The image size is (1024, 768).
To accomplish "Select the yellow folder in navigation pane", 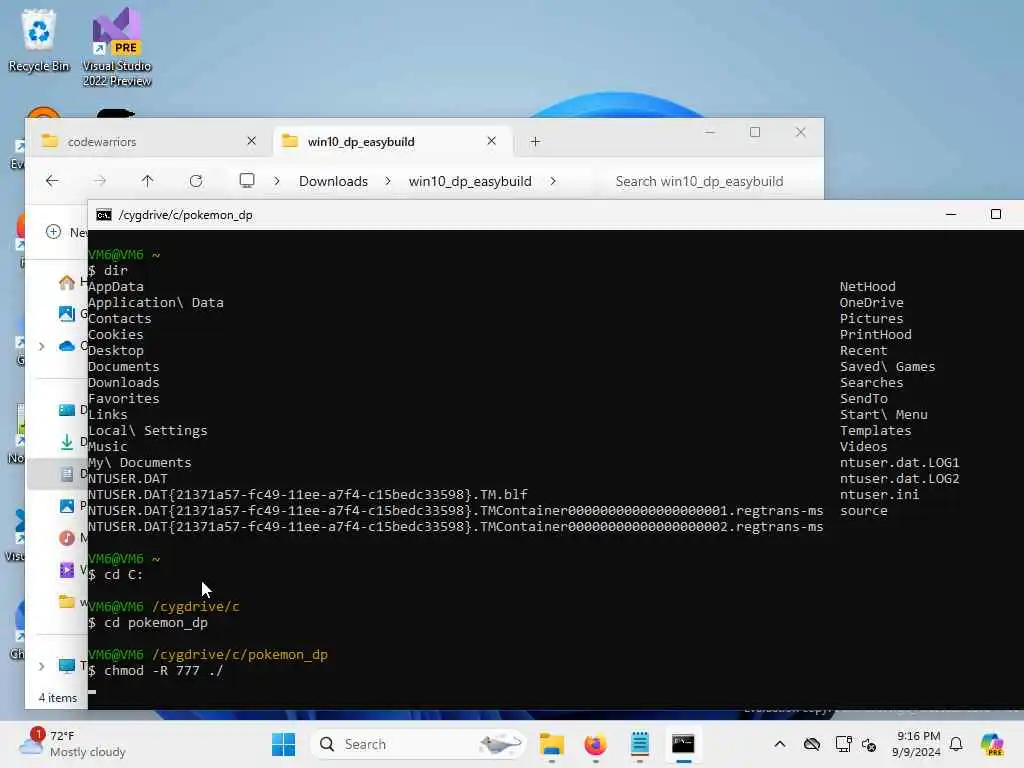I will pyautogui.click(x=67, y=601).
